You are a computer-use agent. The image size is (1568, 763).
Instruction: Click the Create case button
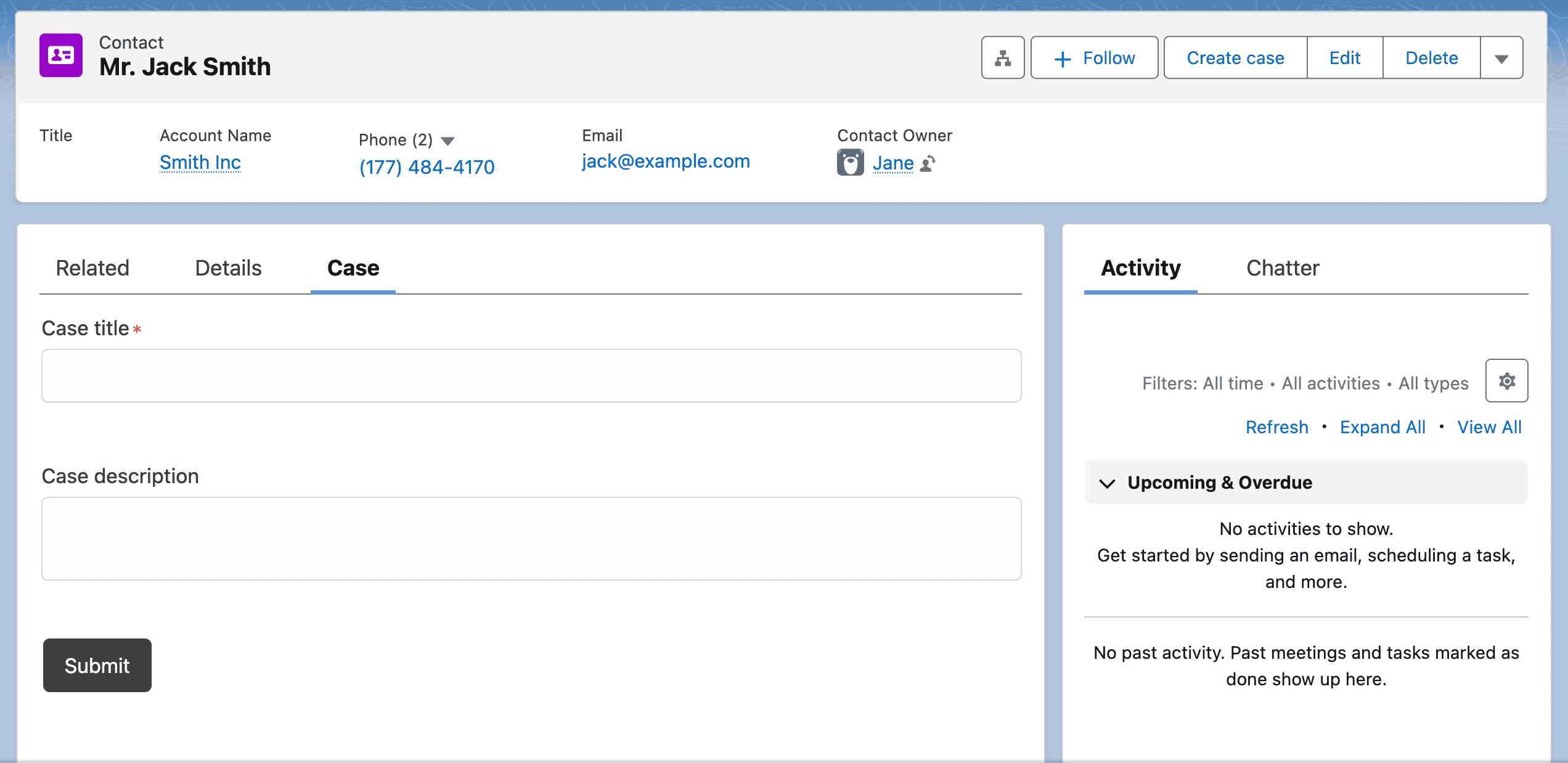point(1234,57)
